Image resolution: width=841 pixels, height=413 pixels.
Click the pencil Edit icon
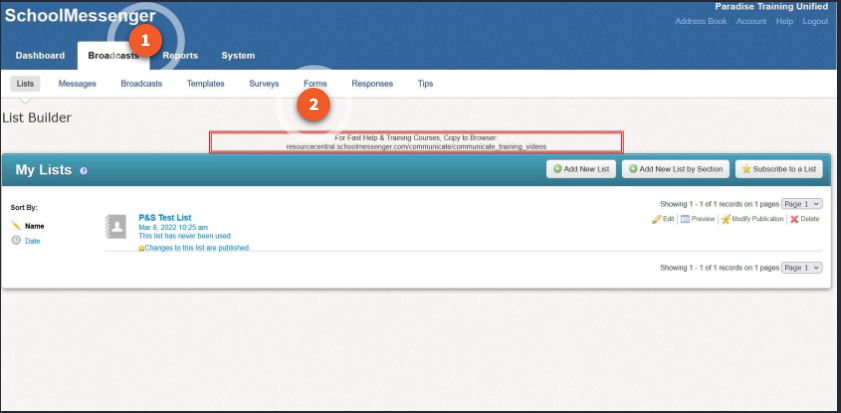click(x=657, y=219)
